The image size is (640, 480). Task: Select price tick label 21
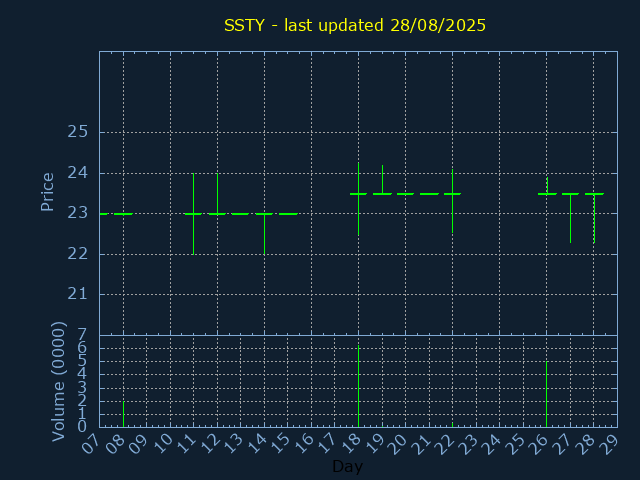click(x=78, y=294)
